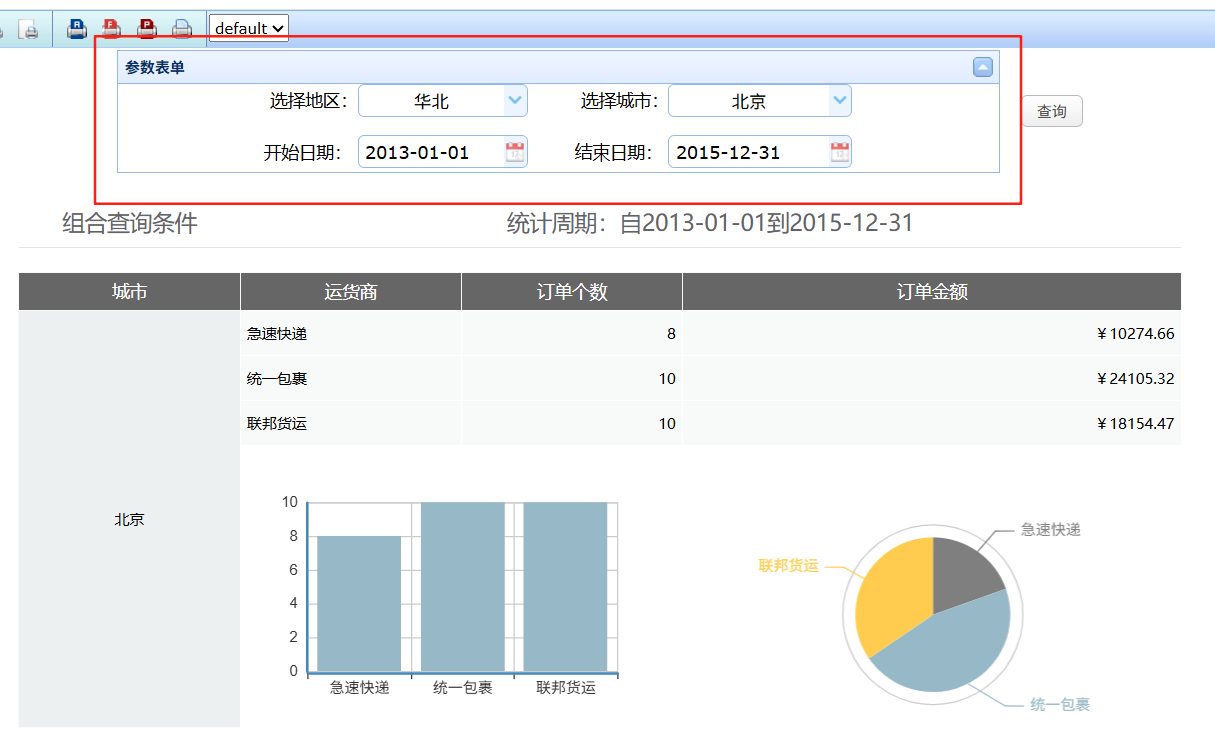Click the gray 急速快递 pie slice

[x=962, y=570]
